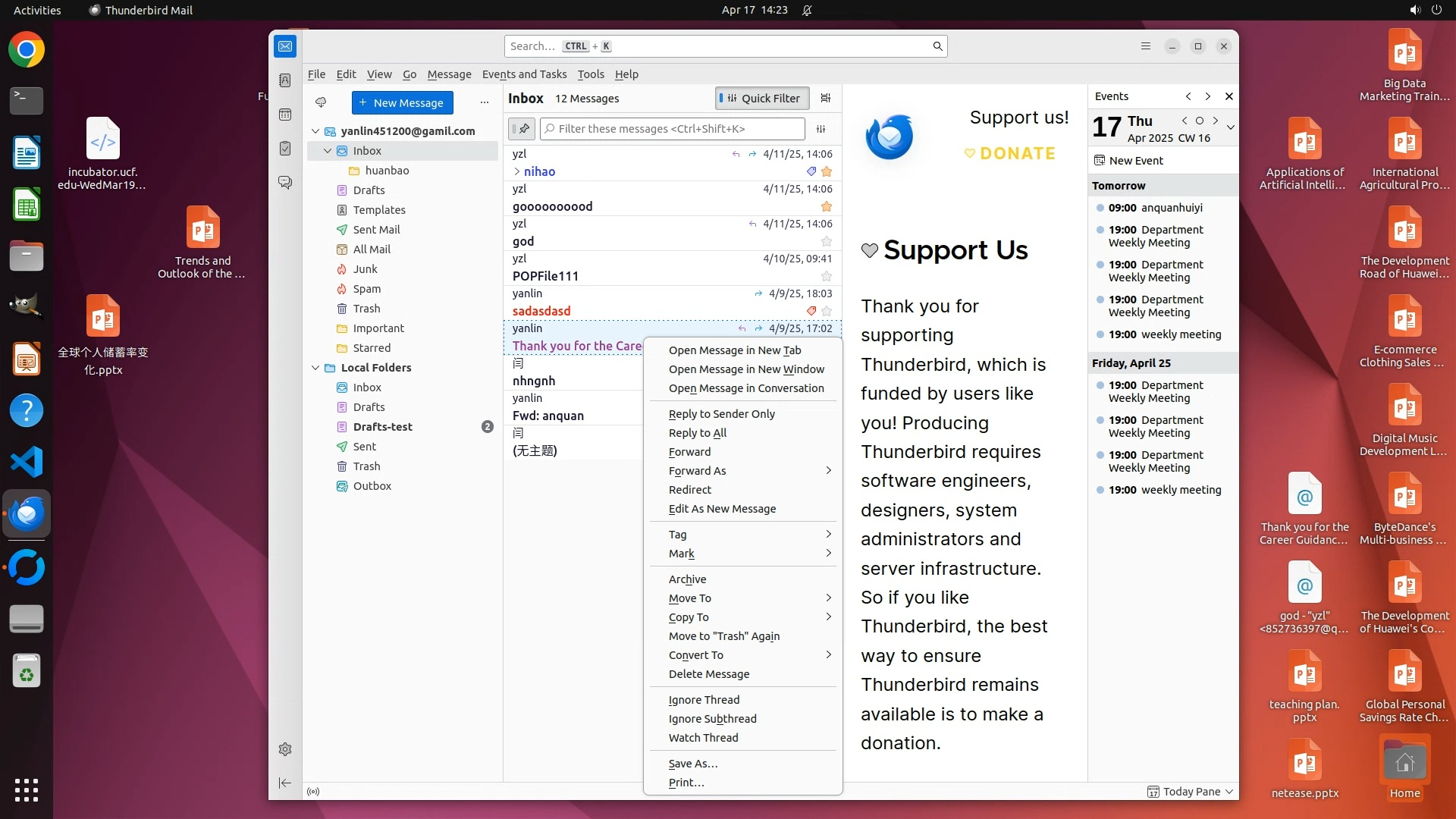This screenshot has width=1456, height=819.
Task: Open the Address Book space icon
Action: pyautogui.click(x=285, y=80)
